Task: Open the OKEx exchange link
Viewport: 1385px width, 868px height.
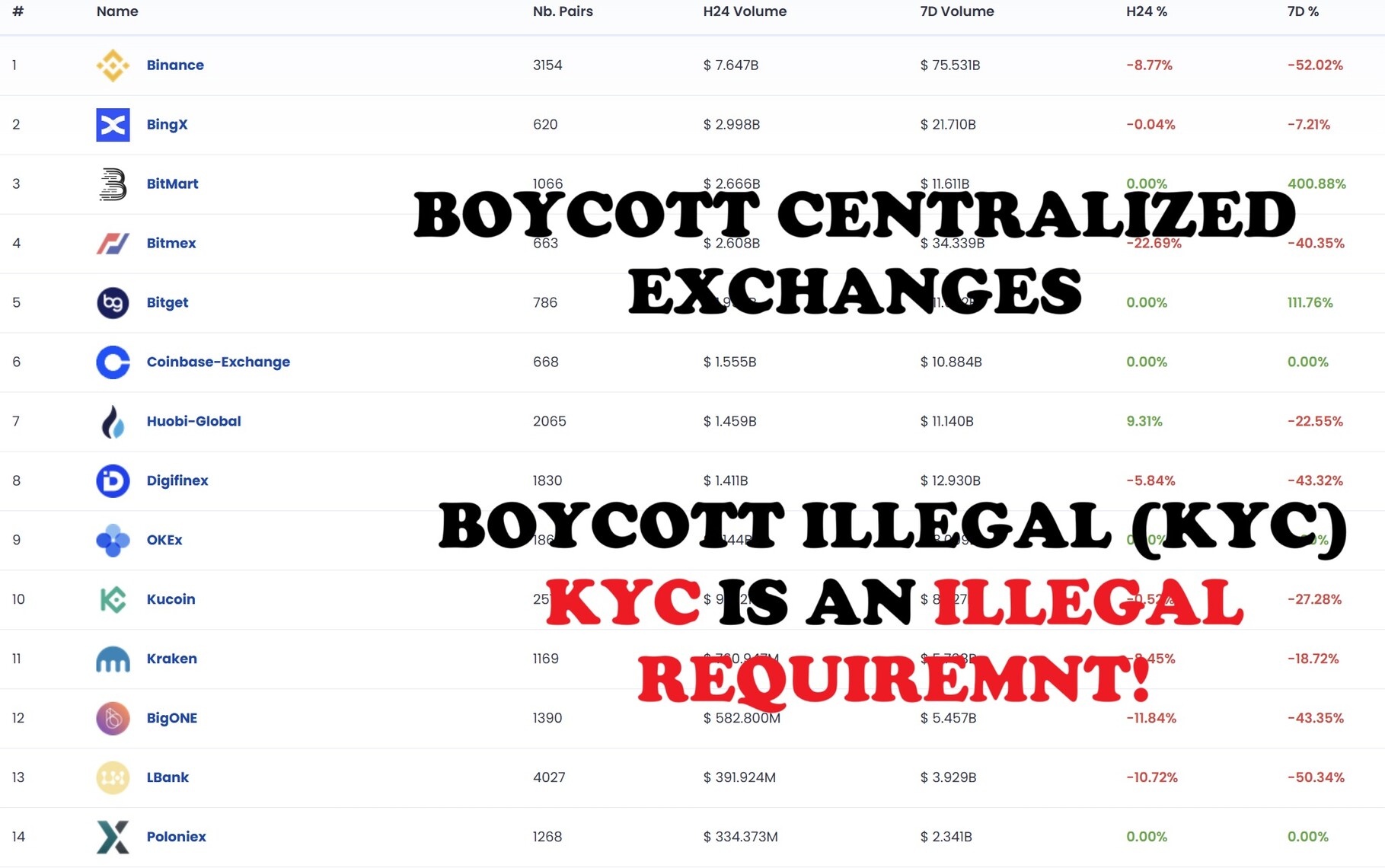Action: (164, 540)
